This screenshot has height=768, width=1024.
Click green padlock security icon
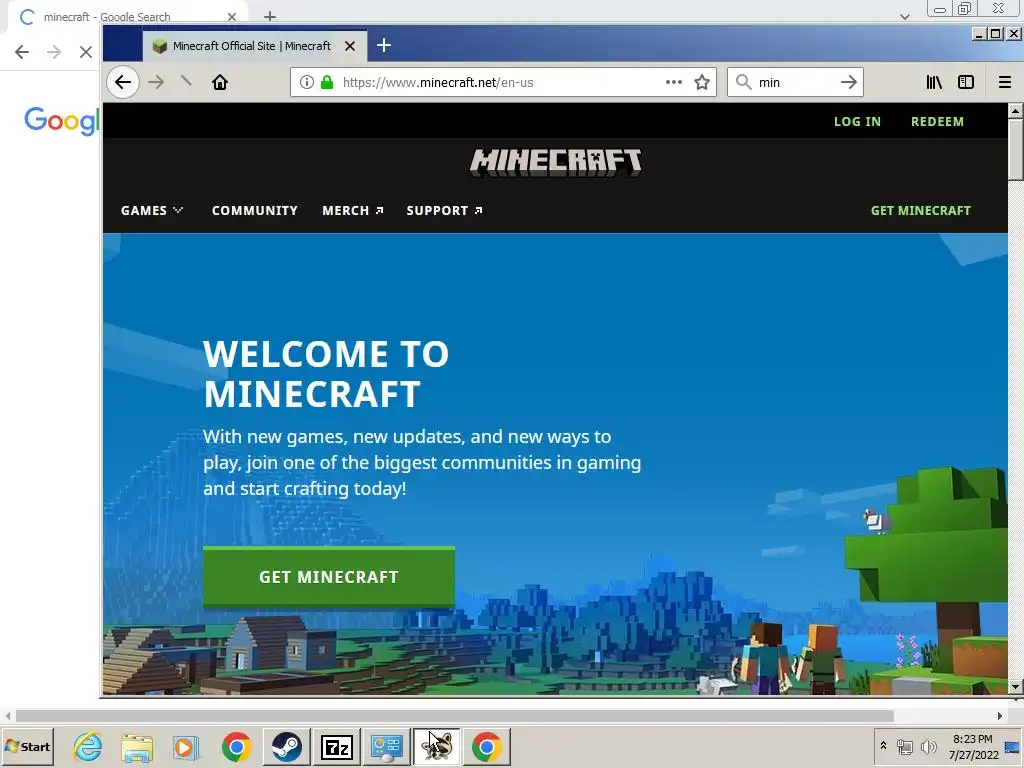click(327, 82)
